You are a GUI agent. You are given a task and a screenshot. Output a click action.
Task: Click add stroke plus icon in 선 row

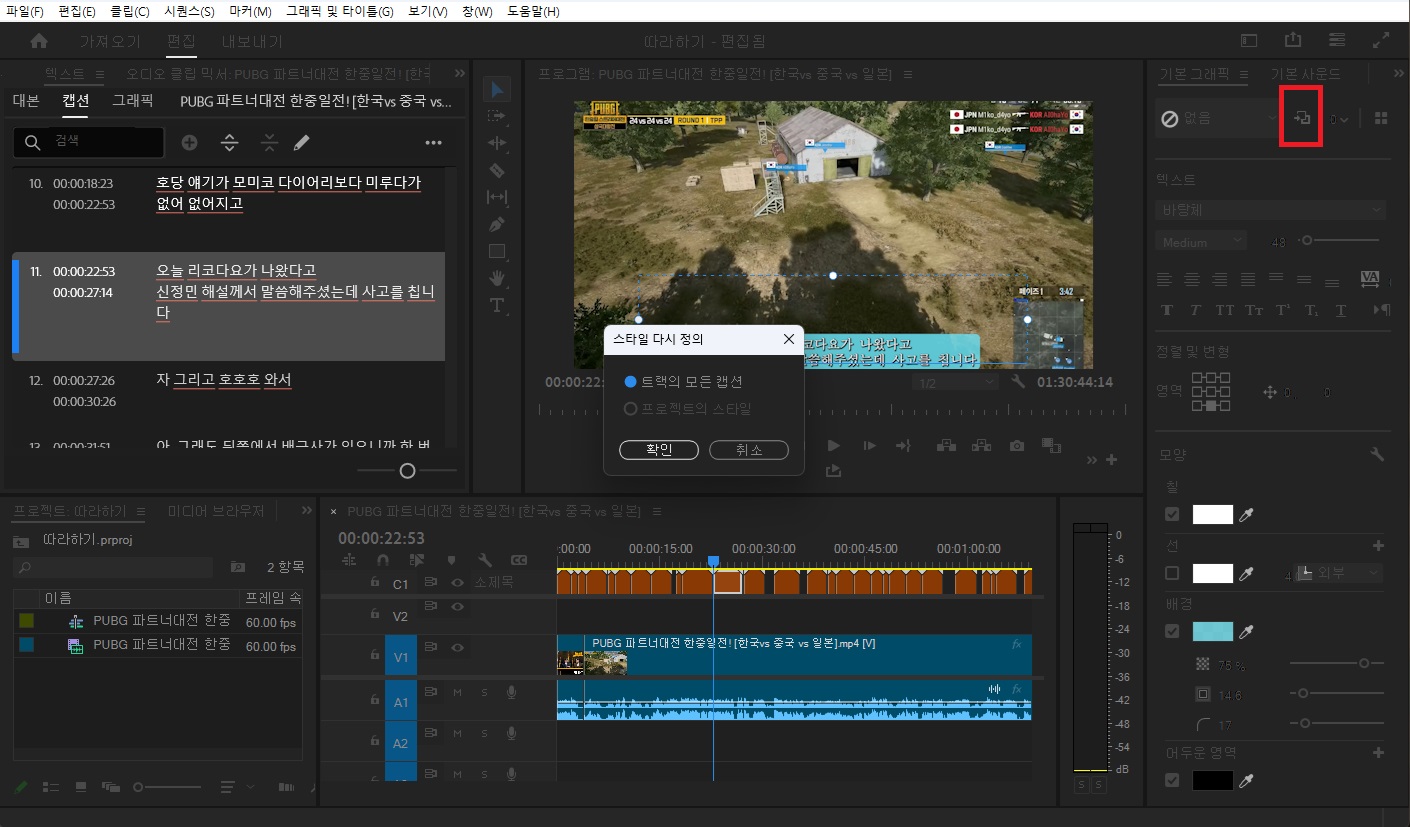pyautogui.click(x=1378, y=546)
